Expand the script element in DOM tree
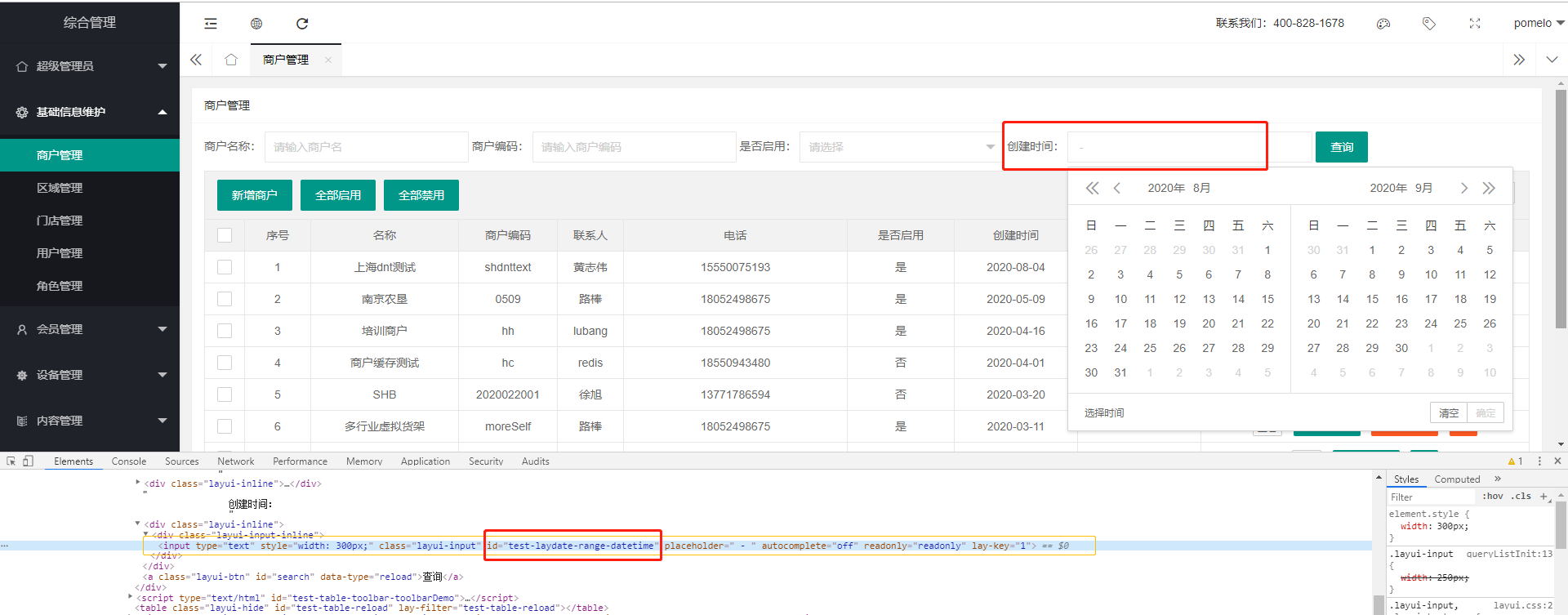Image resolution: width=1568 pixels, height=615 pixels. coord(131,598)
